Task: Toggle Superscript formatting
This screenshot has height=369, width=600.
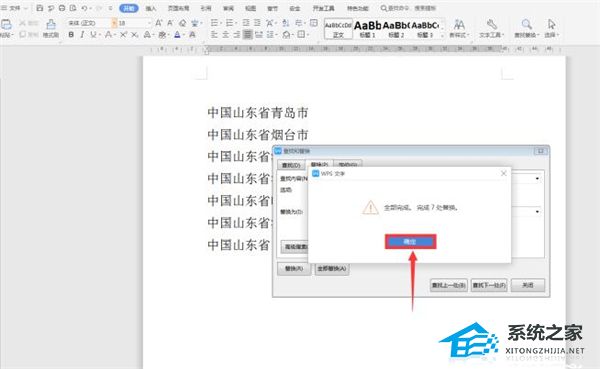Action: point(123,35)
